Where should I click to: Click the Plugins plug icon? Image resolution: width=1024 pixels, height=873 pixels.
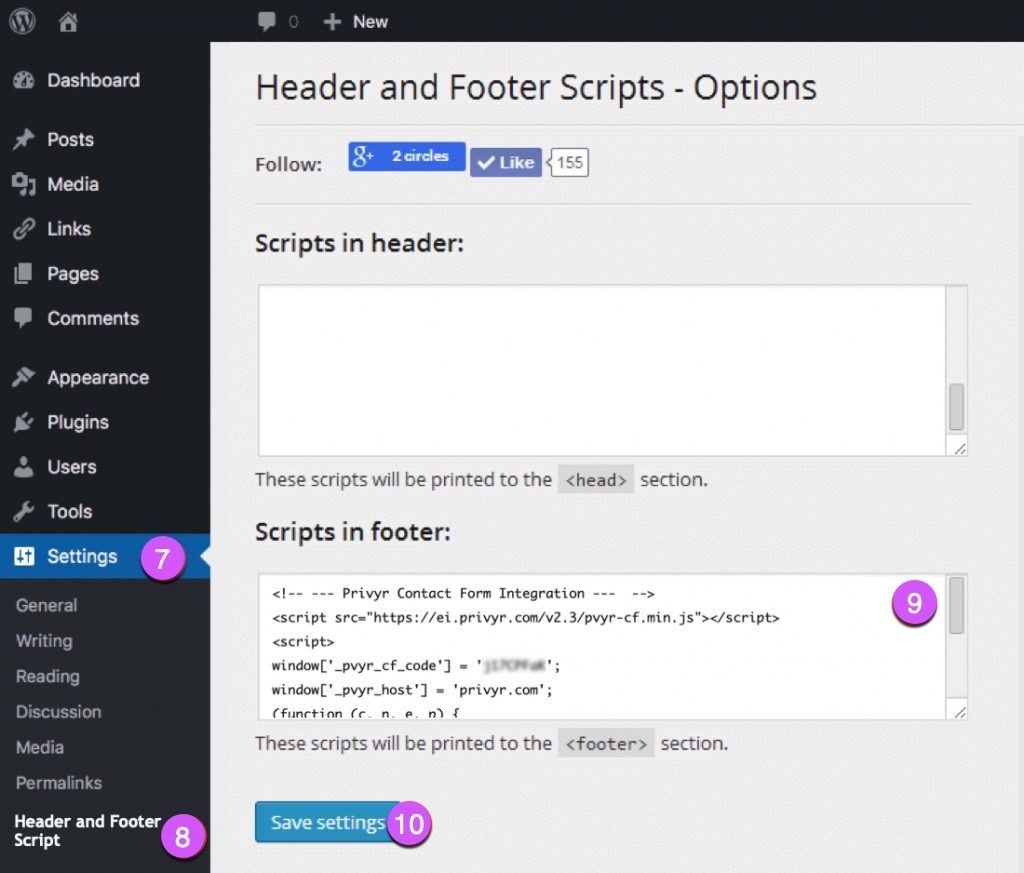24,422
